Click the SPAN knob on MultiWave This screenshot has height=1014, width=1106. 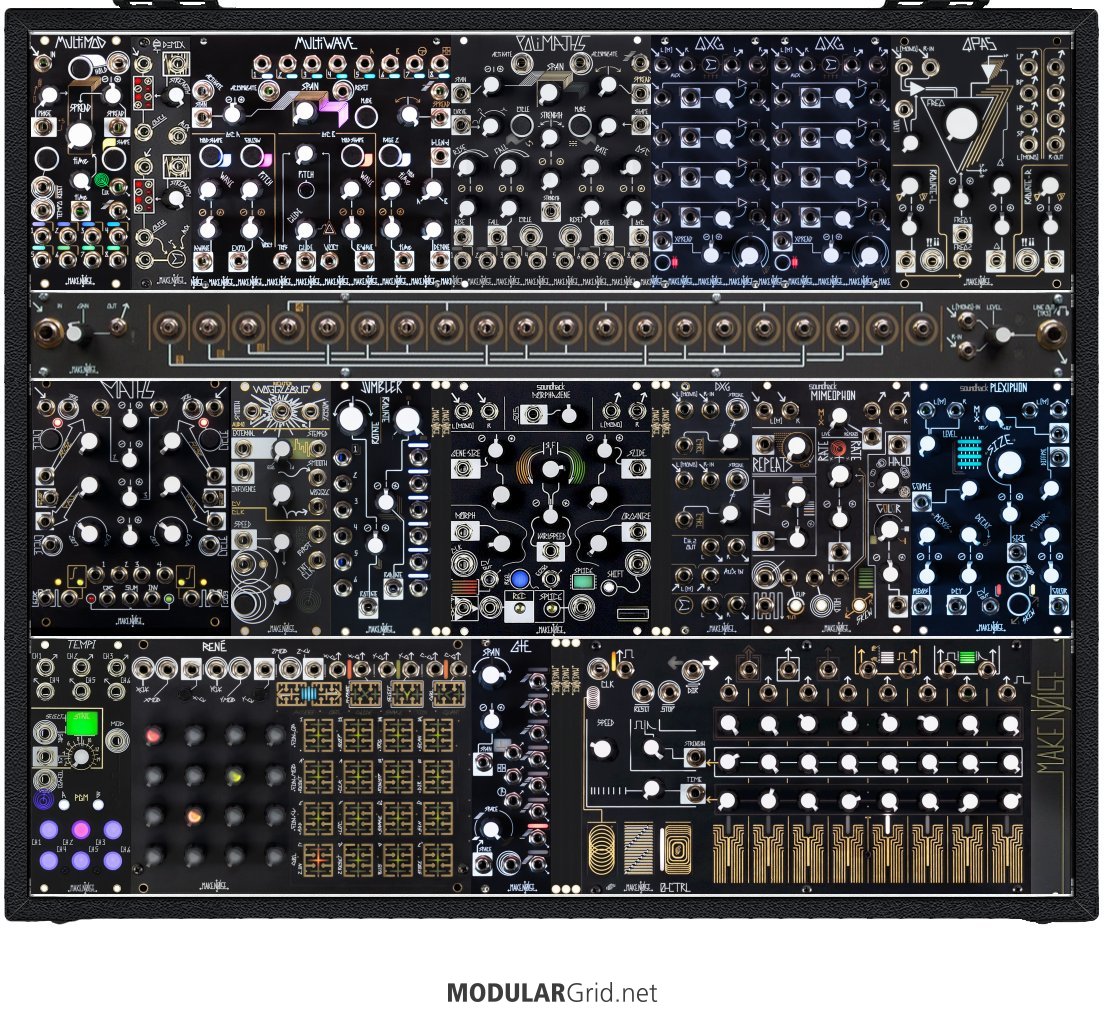tap(304, 111)
